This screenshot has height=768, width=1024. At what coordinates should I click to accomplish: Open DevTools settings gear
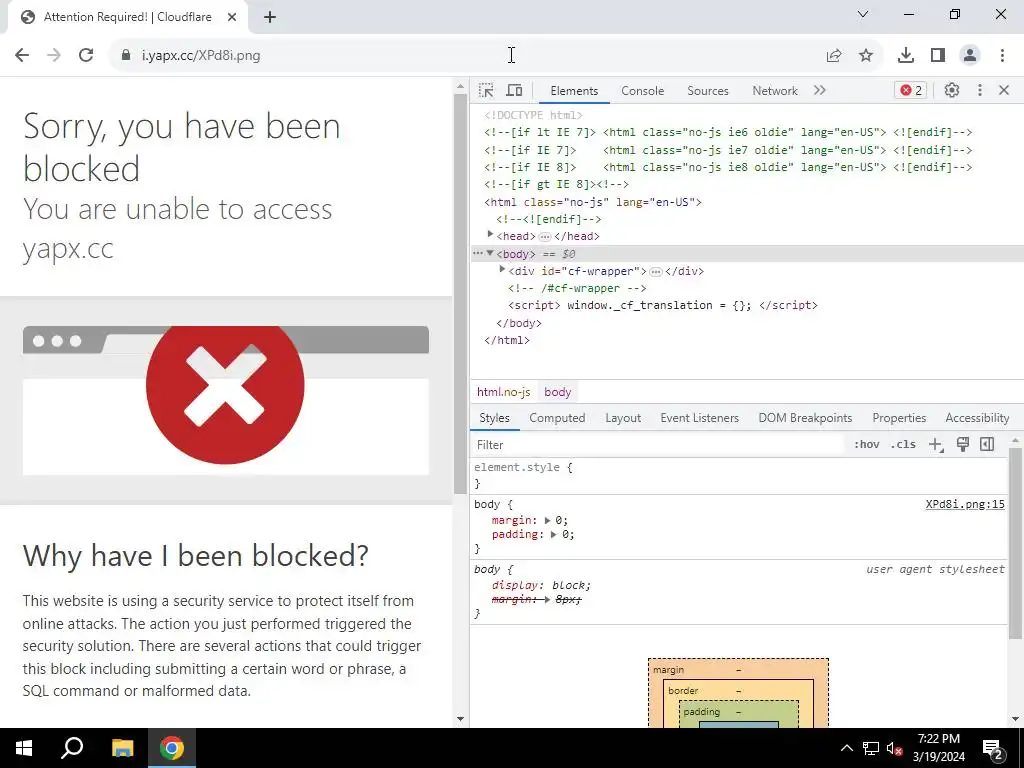click(952, 90)
